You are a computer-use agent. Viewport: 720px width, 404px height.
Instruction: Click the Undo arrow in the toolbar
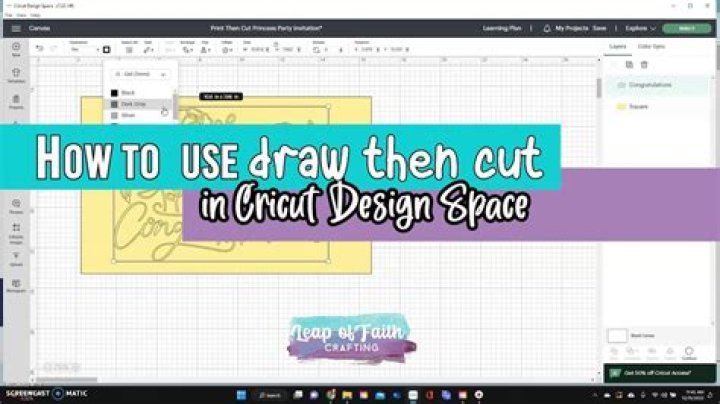39,49
